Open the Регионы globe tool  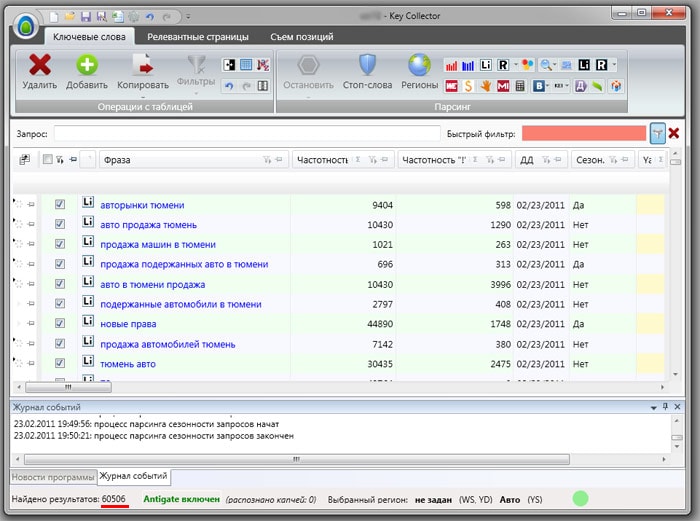click(x=419, y=71)
